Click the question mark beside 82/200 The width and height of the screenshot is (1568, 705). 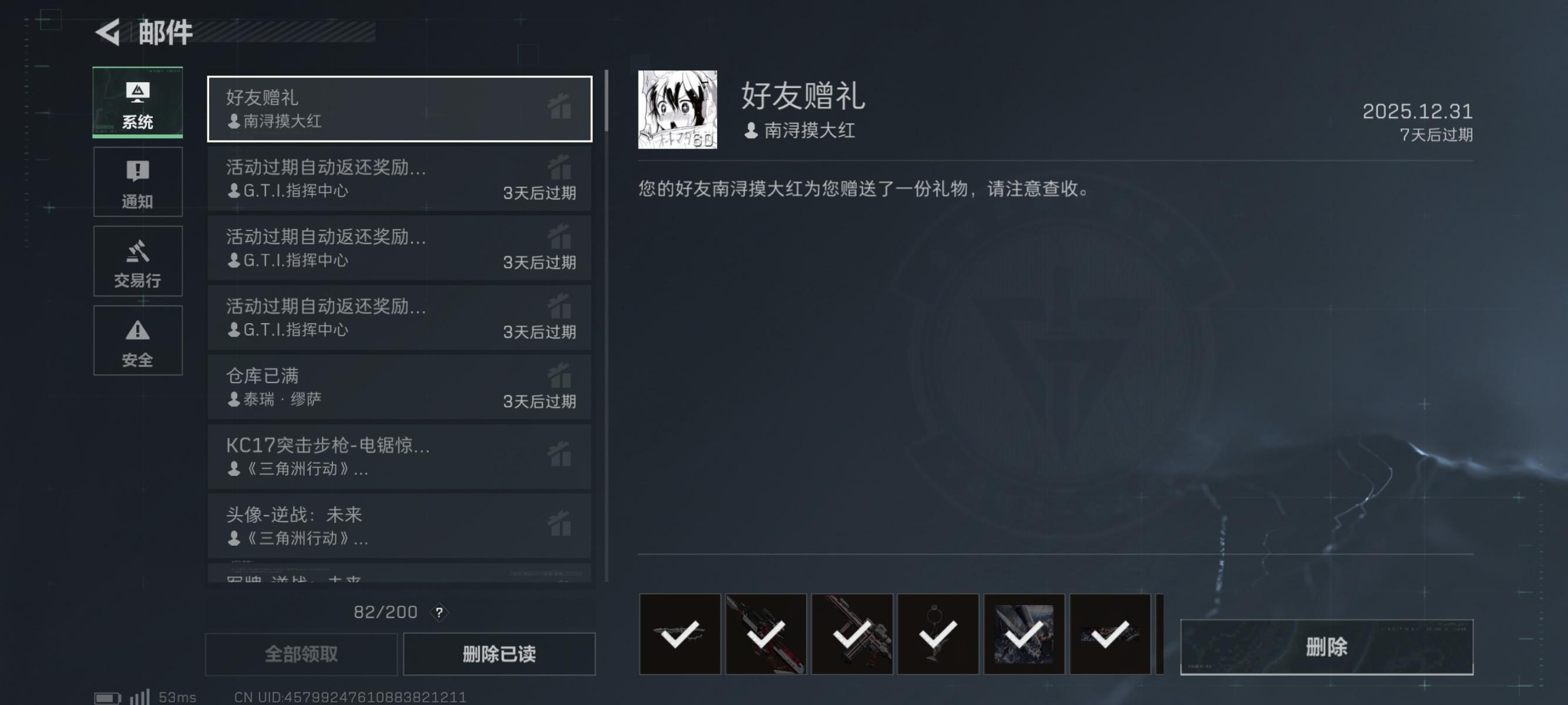[x=439, y=612]
